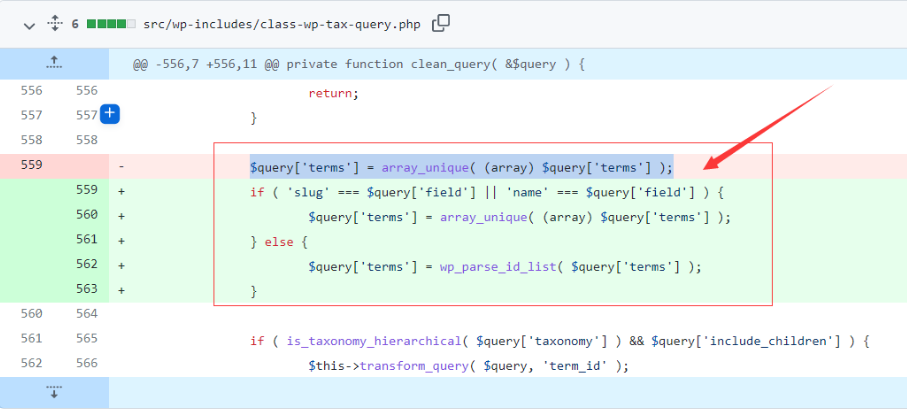Screen dimensions: 907x413
Task: Click the 'return;' code statement
Action: [x=334, y=93]
